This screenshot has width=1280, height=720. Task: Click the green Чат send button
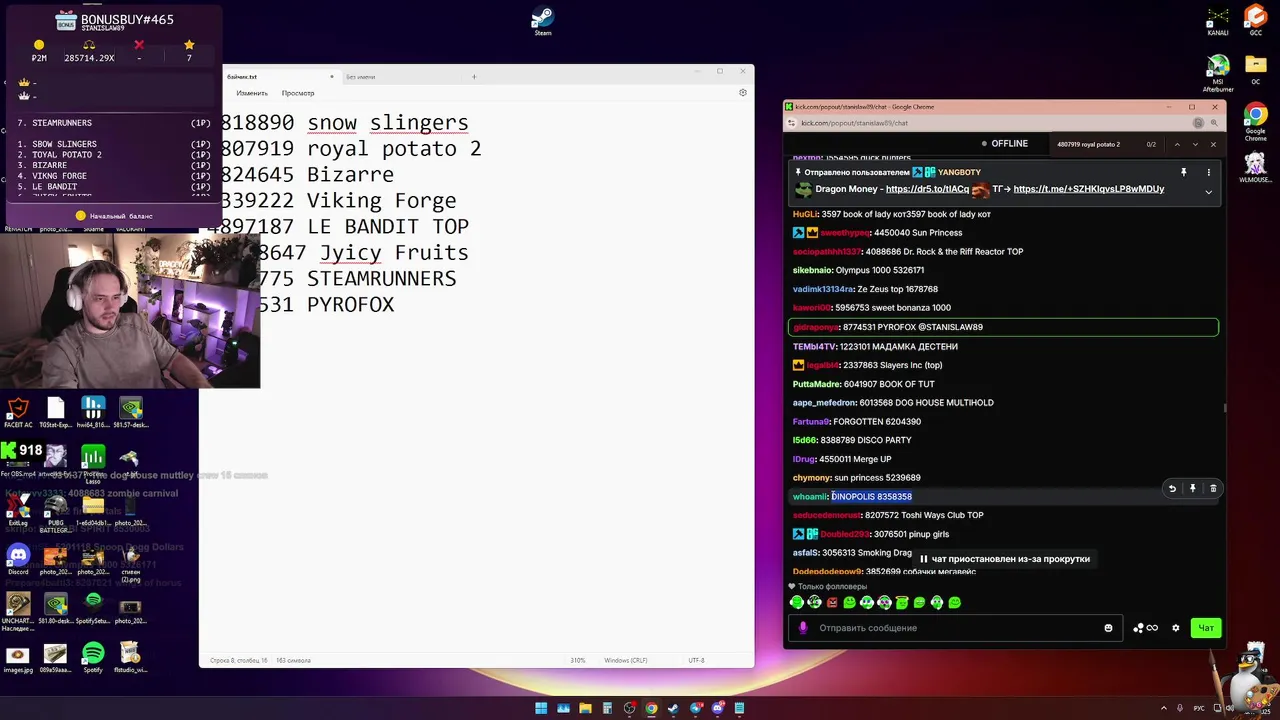tap(1206, 628)
